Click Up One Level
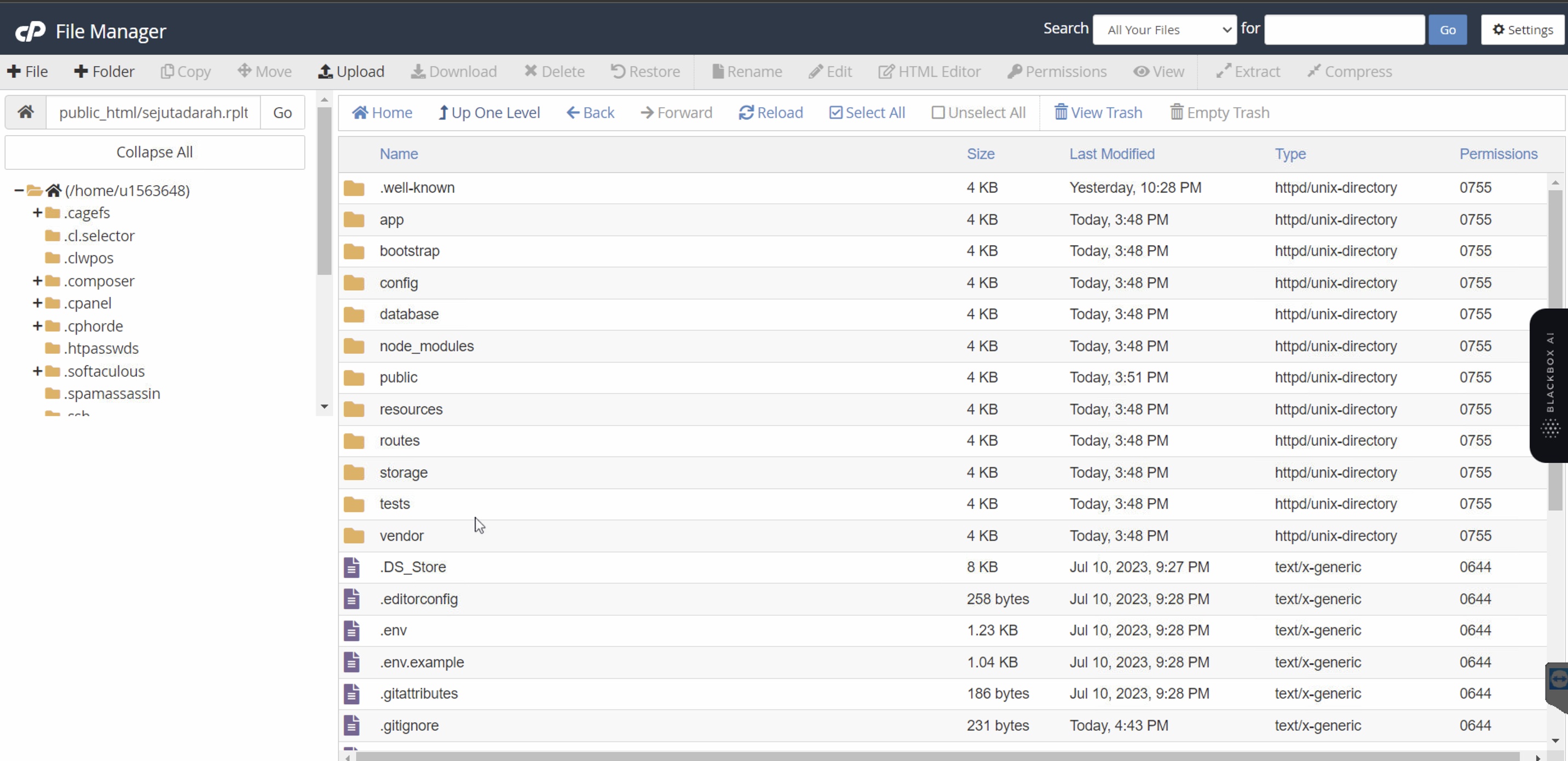 tap(489, 113)
